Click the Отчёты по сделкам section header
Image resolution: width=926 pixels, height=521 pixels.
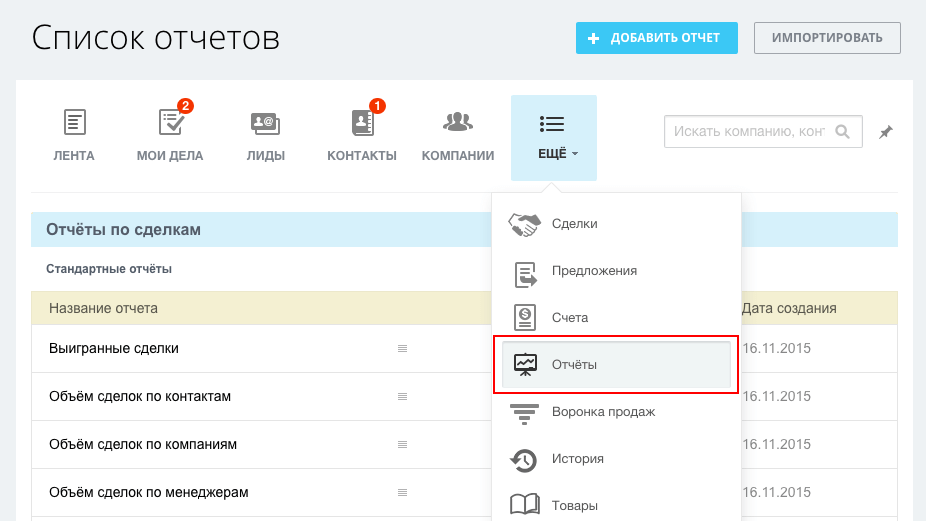123,230
